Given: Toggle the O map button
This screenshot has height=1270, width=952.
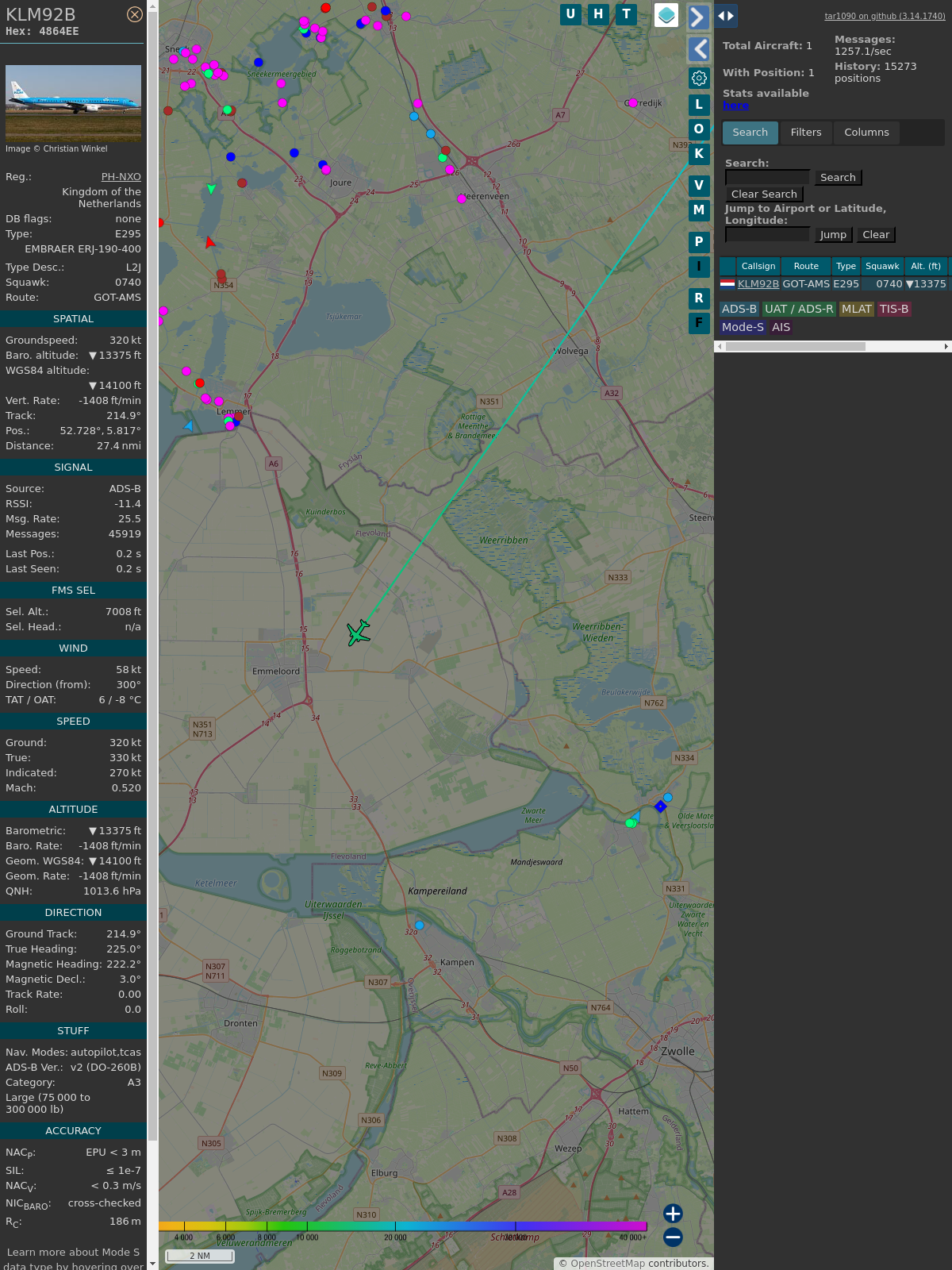Looking at the screenshot, I should pyautogui.click(x=699, y=129).
